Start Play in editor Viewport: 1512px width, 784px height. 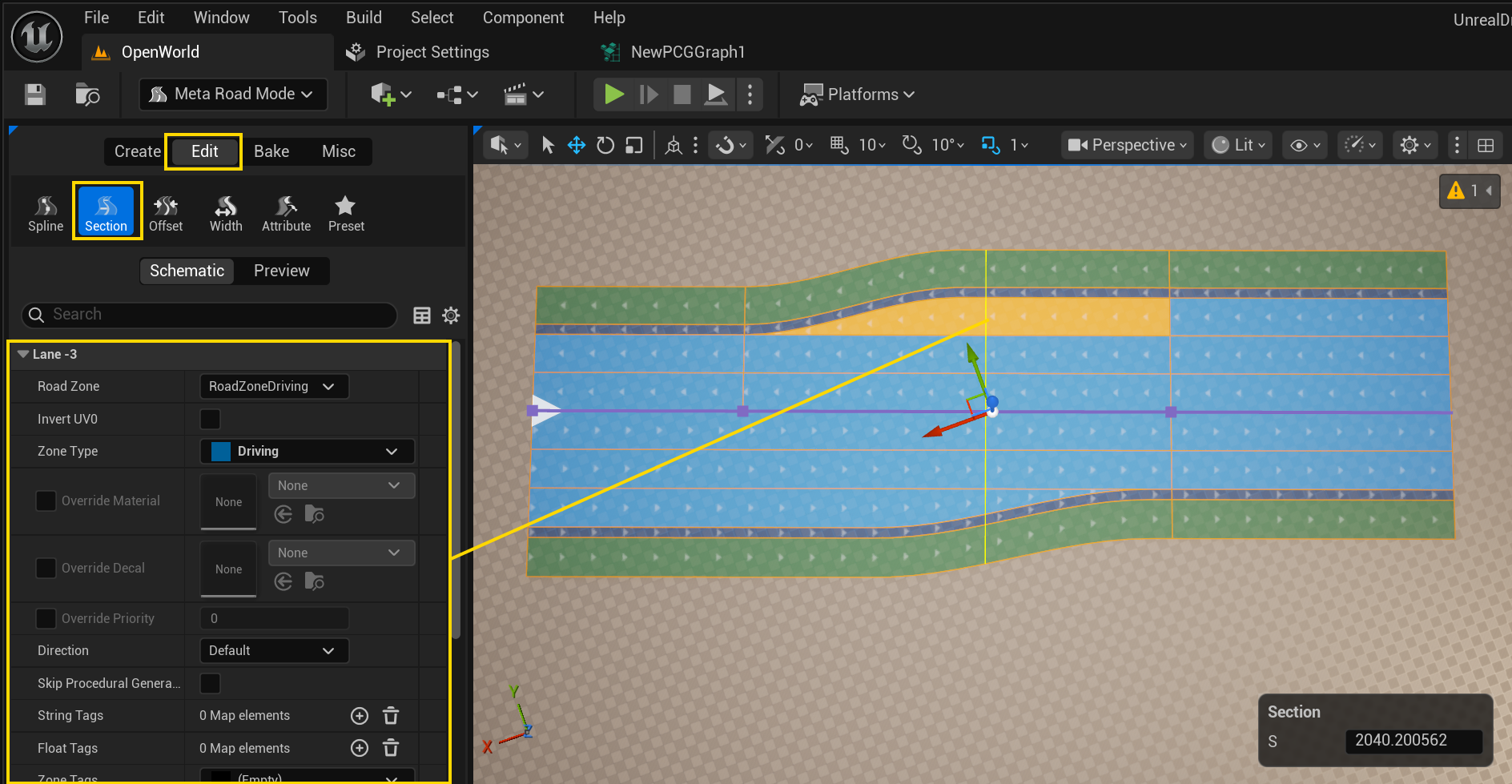click(x=614, y=94)
